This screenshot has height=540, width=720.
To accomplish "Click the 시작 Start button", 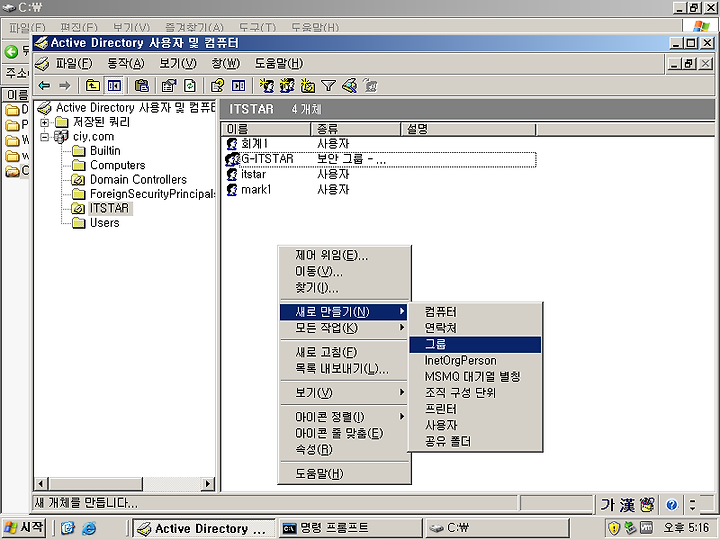I will click(x=24, y=528).
